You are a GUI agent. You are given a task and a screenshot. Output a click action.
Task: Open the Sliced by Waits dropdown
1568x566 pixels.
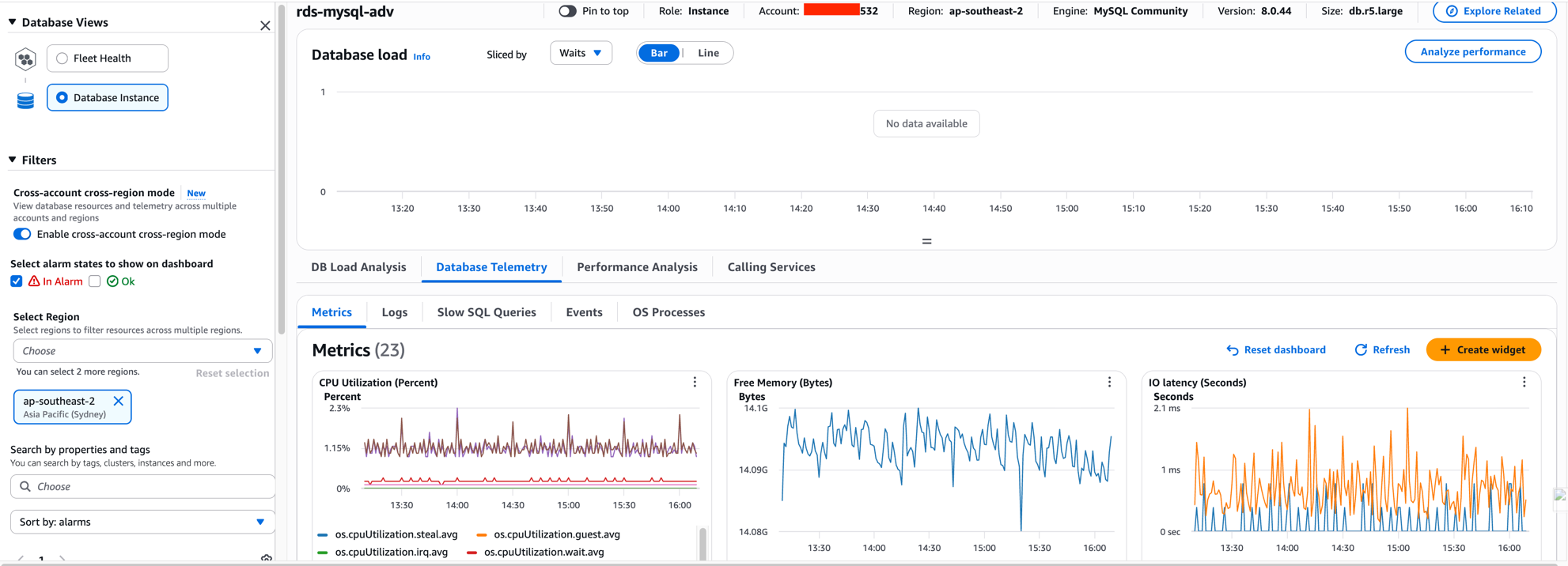(581, 53)
